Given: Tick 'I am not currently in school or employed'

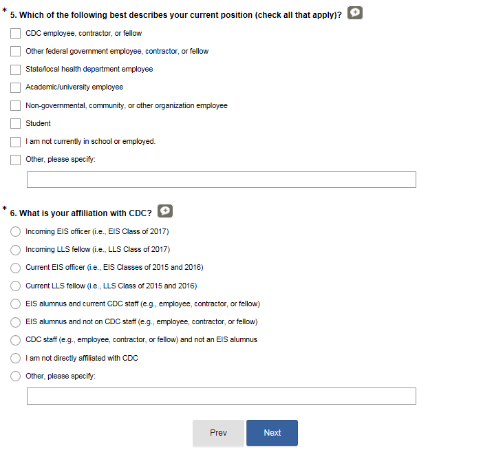Looking at the screenshot, I should coord(15,142).
